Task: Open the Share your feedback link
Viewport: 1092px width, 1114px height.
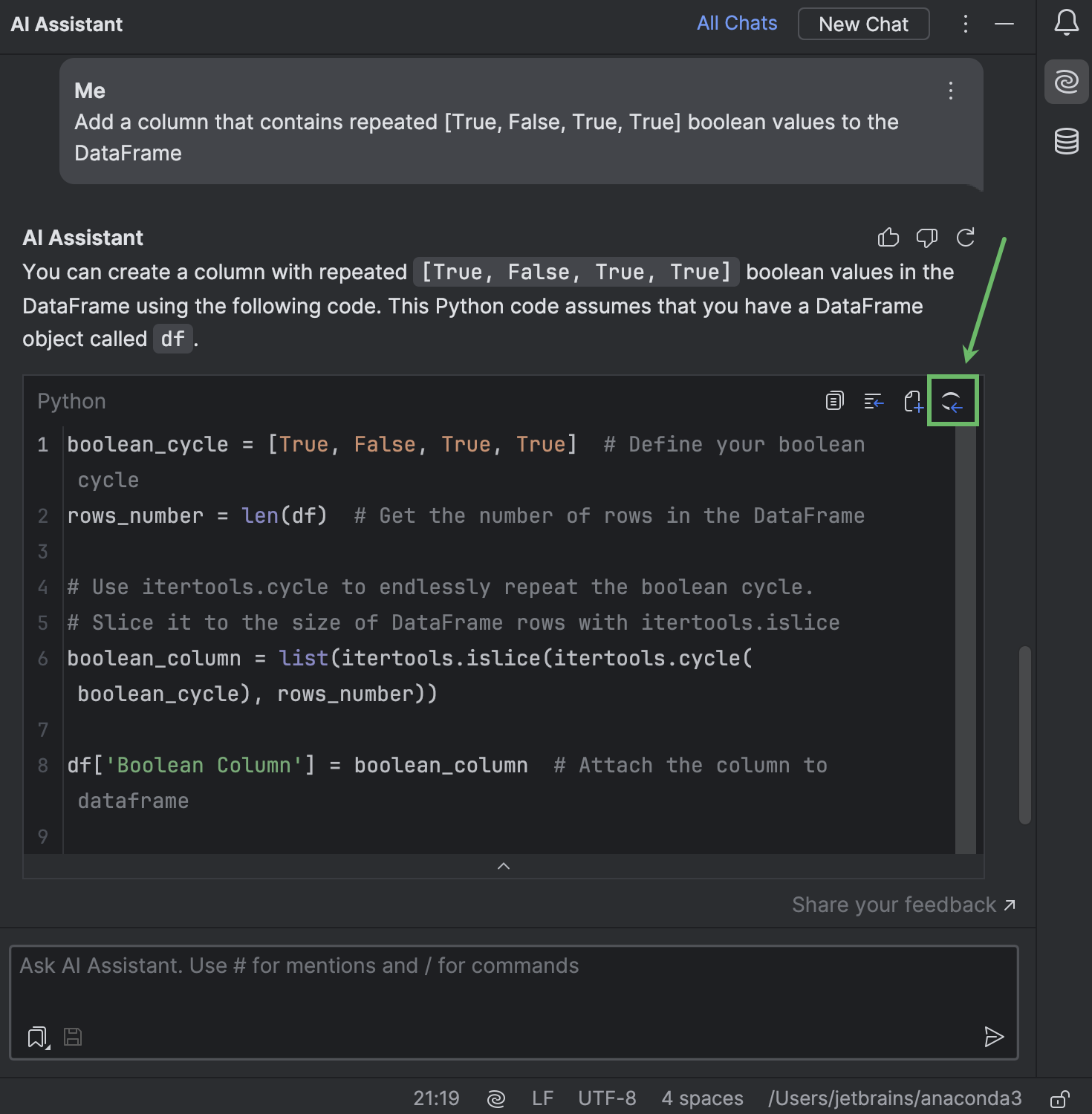Action: click(903, 905)
